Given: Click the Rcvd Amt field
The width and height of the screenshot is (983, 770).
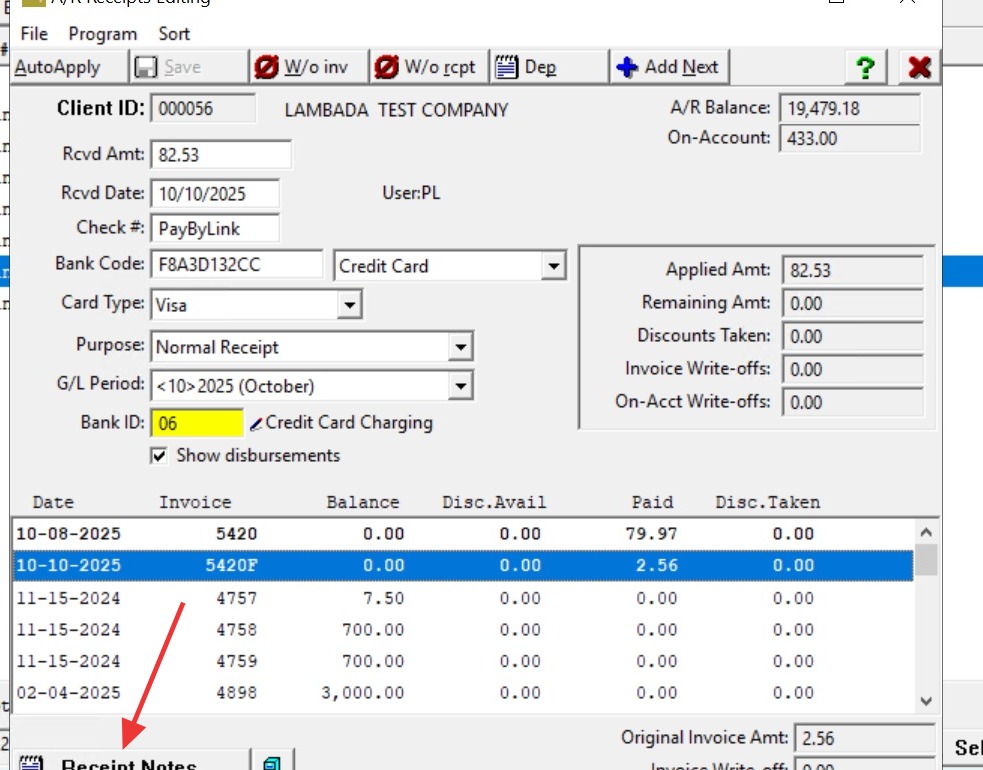Looking at the screenshot, I should click(221, 154).
